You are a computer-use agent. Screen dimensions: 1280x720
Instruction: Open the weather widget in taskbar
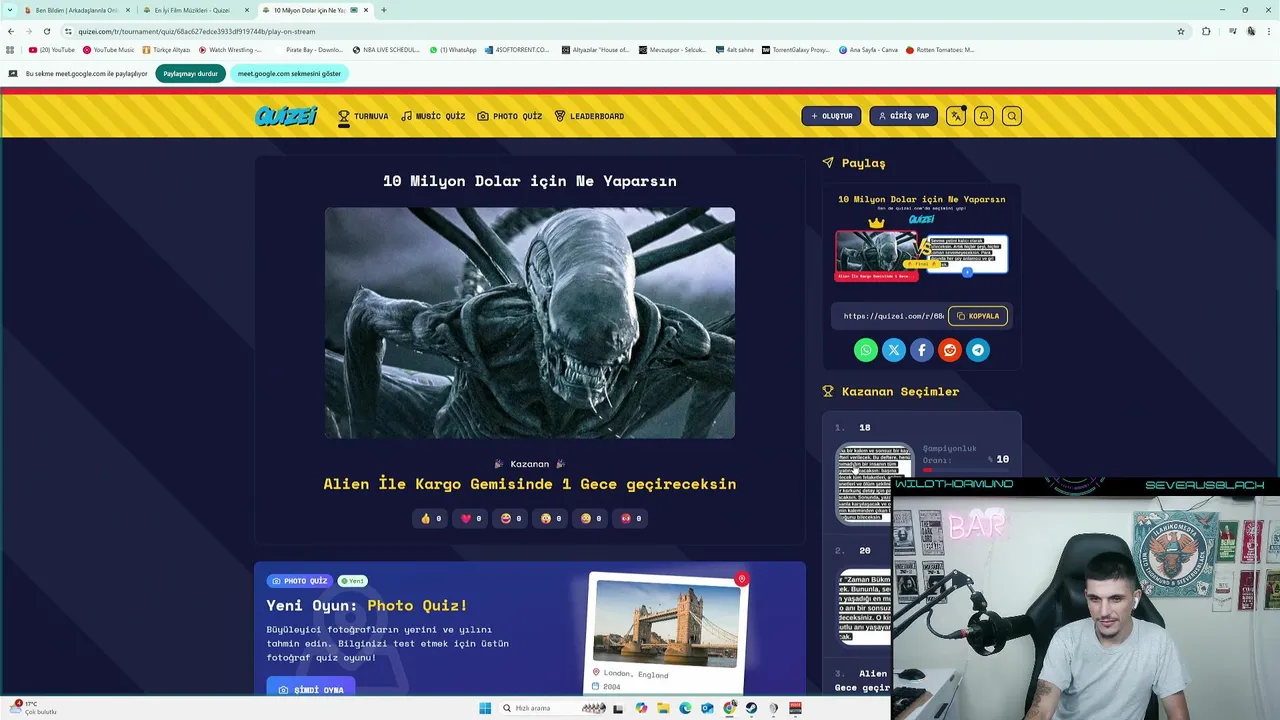click(x=35, y=708)
